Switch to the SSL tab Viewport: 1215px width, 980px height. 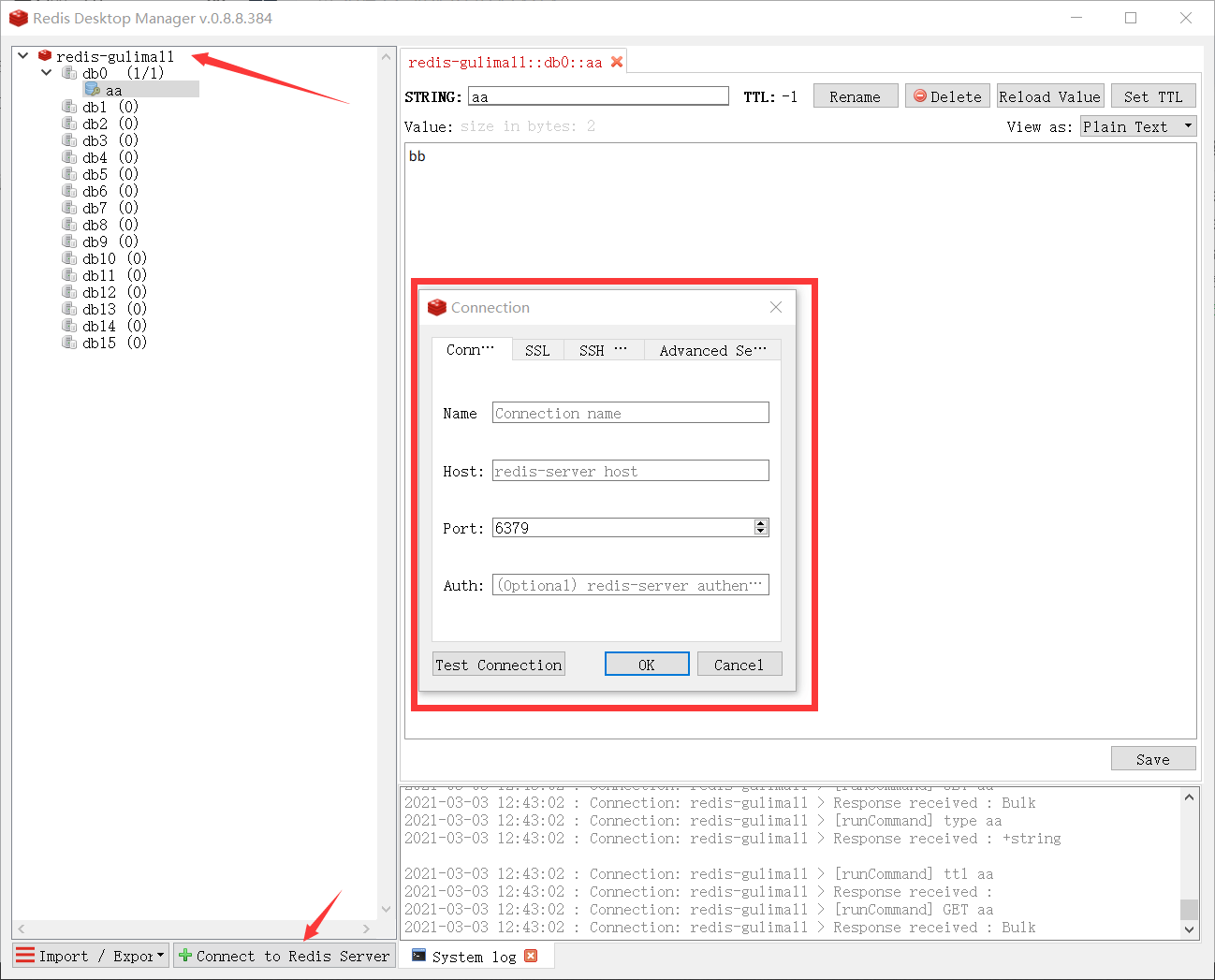pyautogui.click(x=537, y=350)
